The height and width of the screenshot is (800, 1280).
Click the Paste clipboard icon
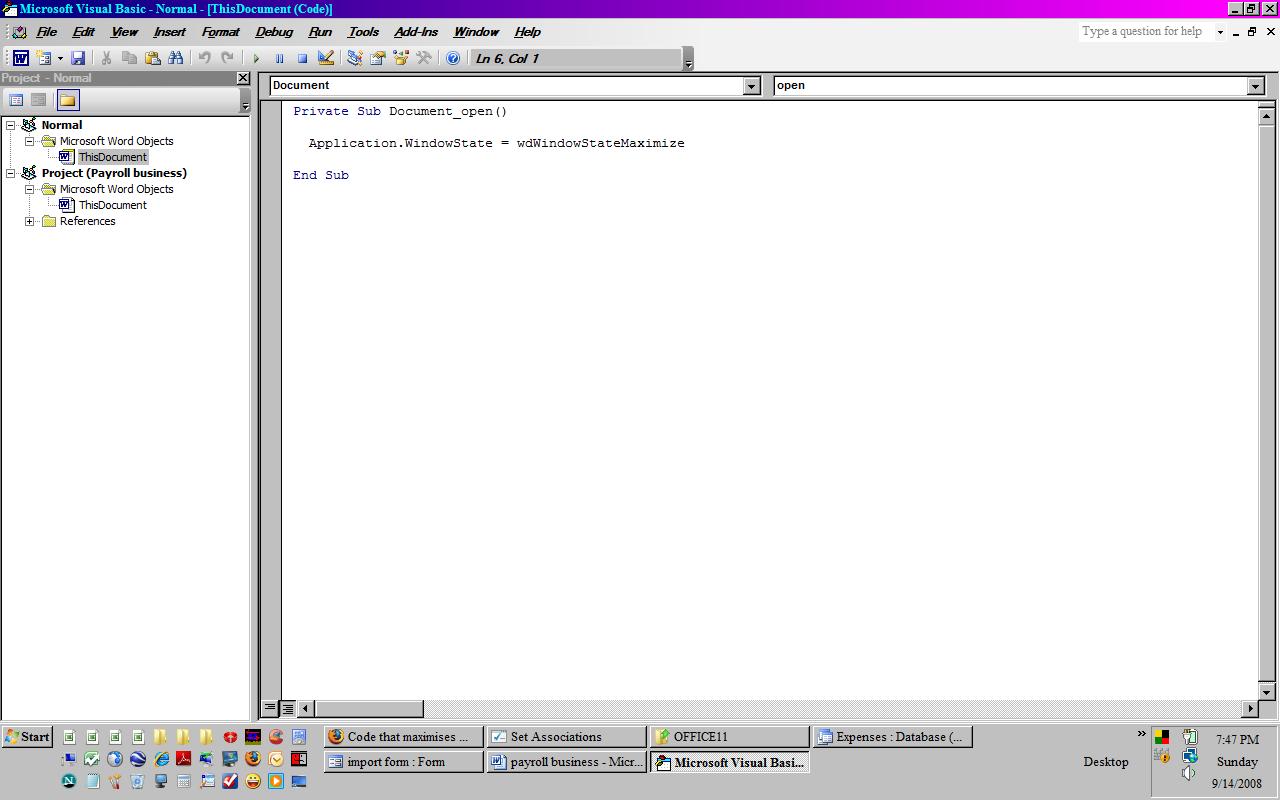pyautogui.click(x=152, y=58)
